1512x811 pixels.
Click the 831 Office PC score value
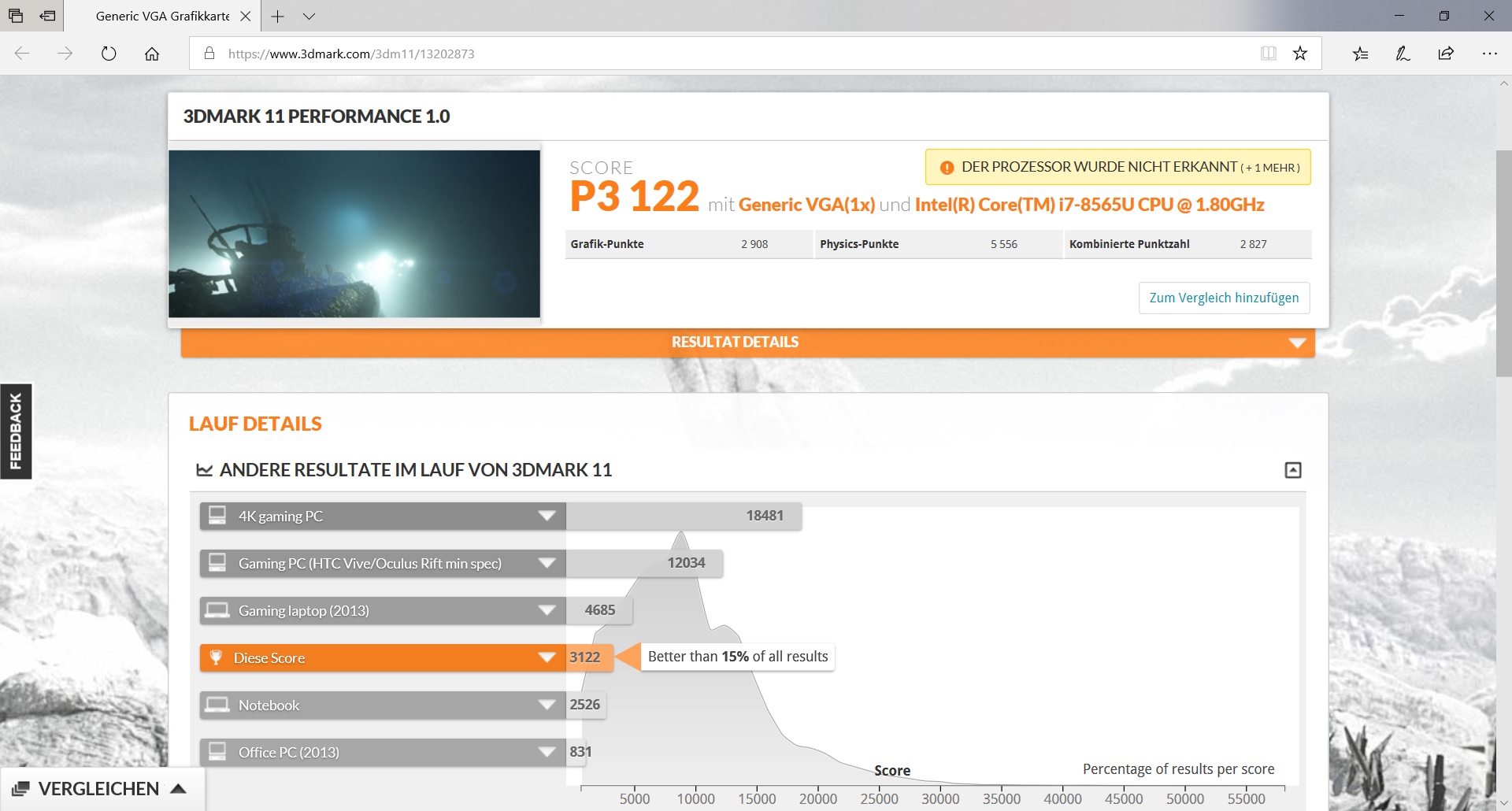click(580, 752)
